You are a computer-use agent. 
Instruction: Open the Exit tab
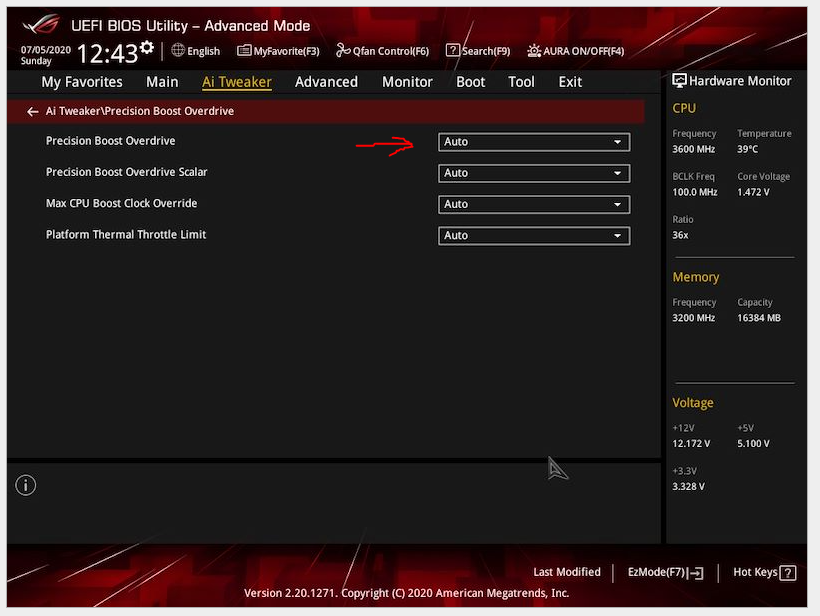pyautogui.click(x=570, y=82)
